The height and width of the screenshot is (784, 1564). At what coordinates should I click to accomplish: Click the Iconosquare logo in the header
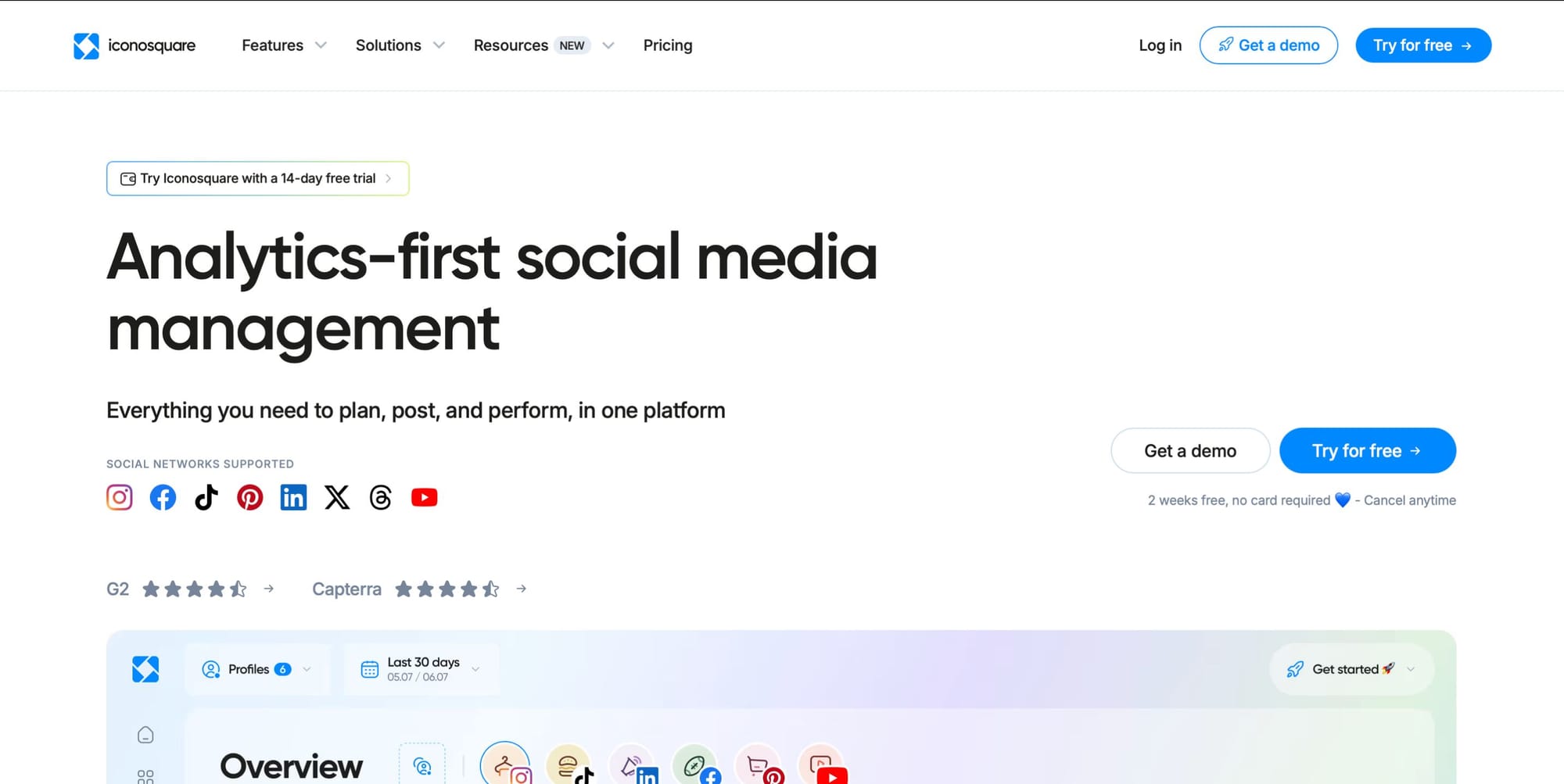135,45
